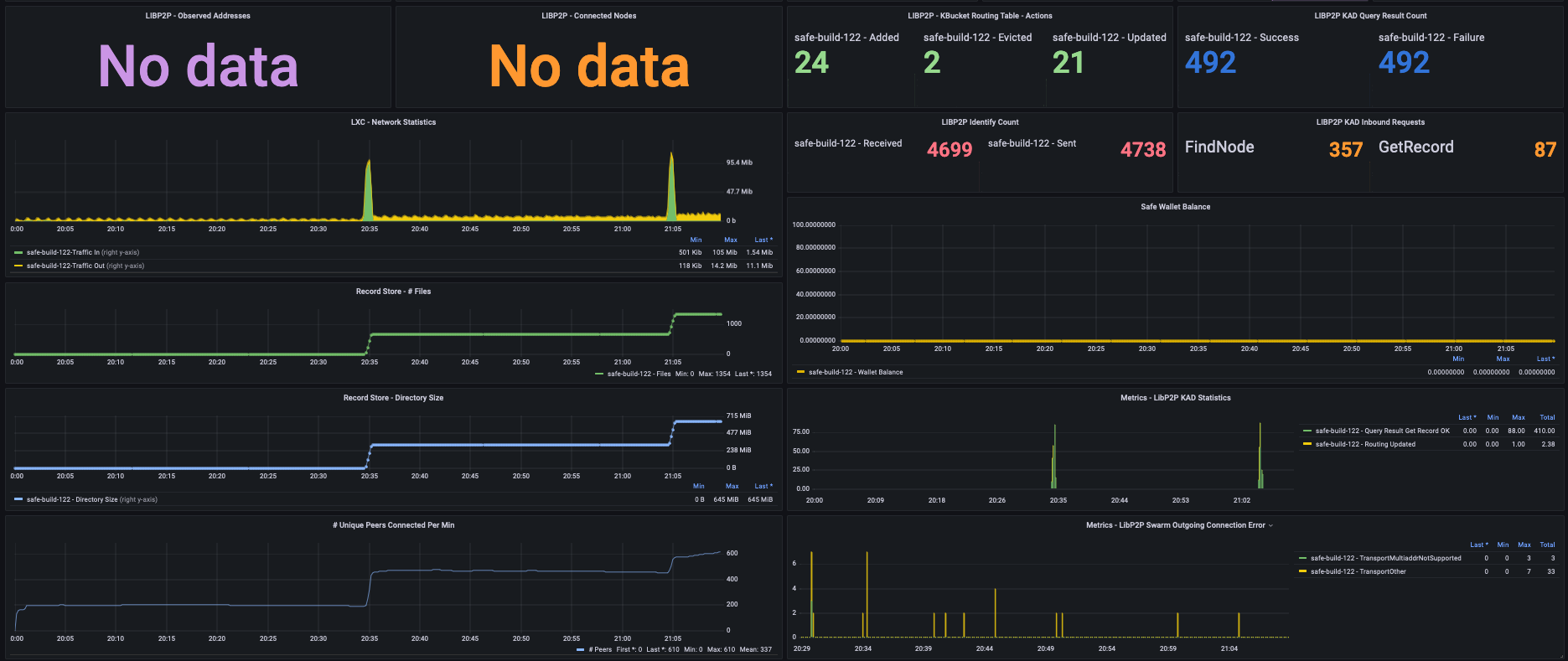The width and height of the screenshot is (1568, 661).
Task: Select the Wallet Balance legend label
Action: (x=856, y=372)
